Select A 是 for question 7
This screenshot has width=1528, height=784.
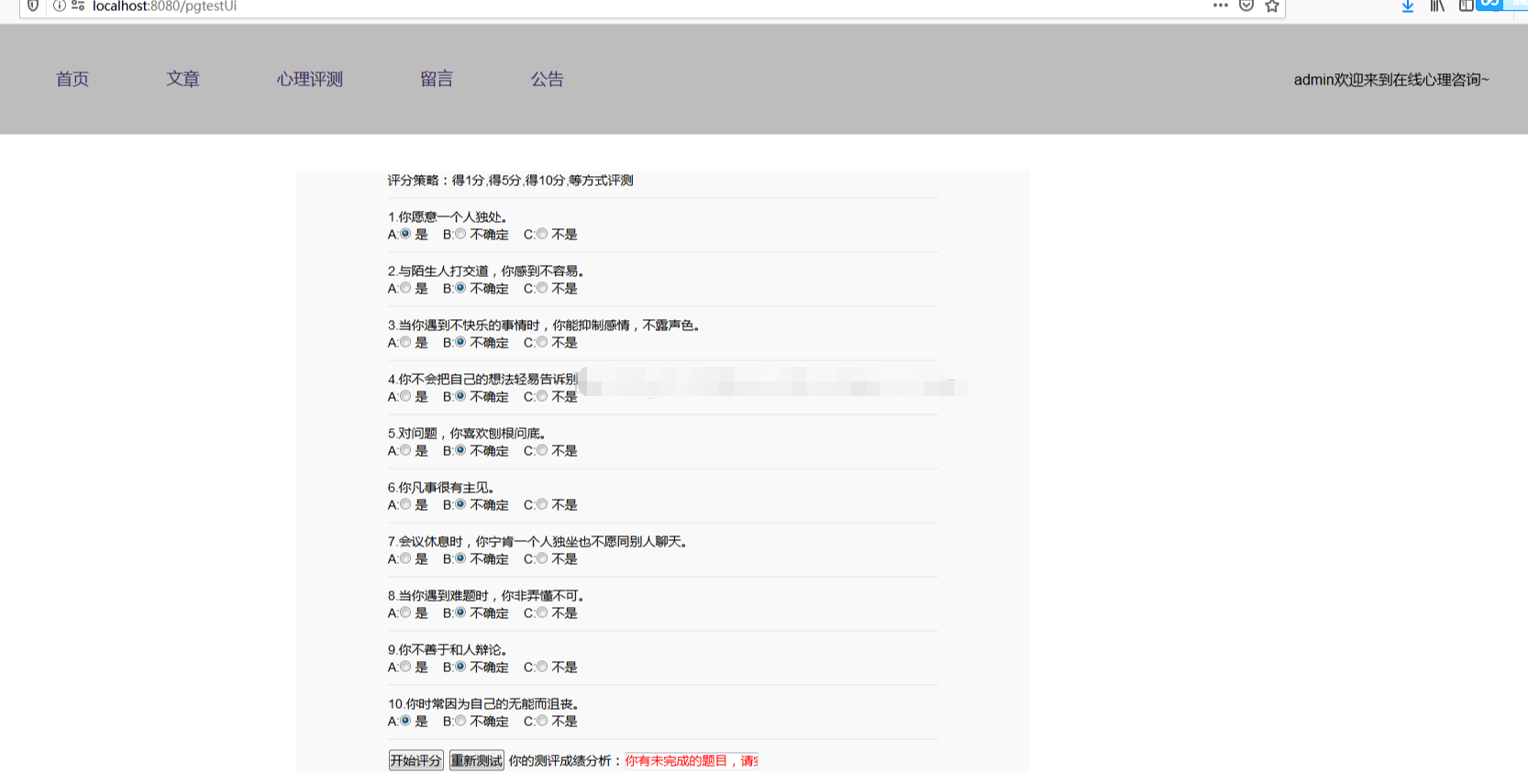coord(405,558)
